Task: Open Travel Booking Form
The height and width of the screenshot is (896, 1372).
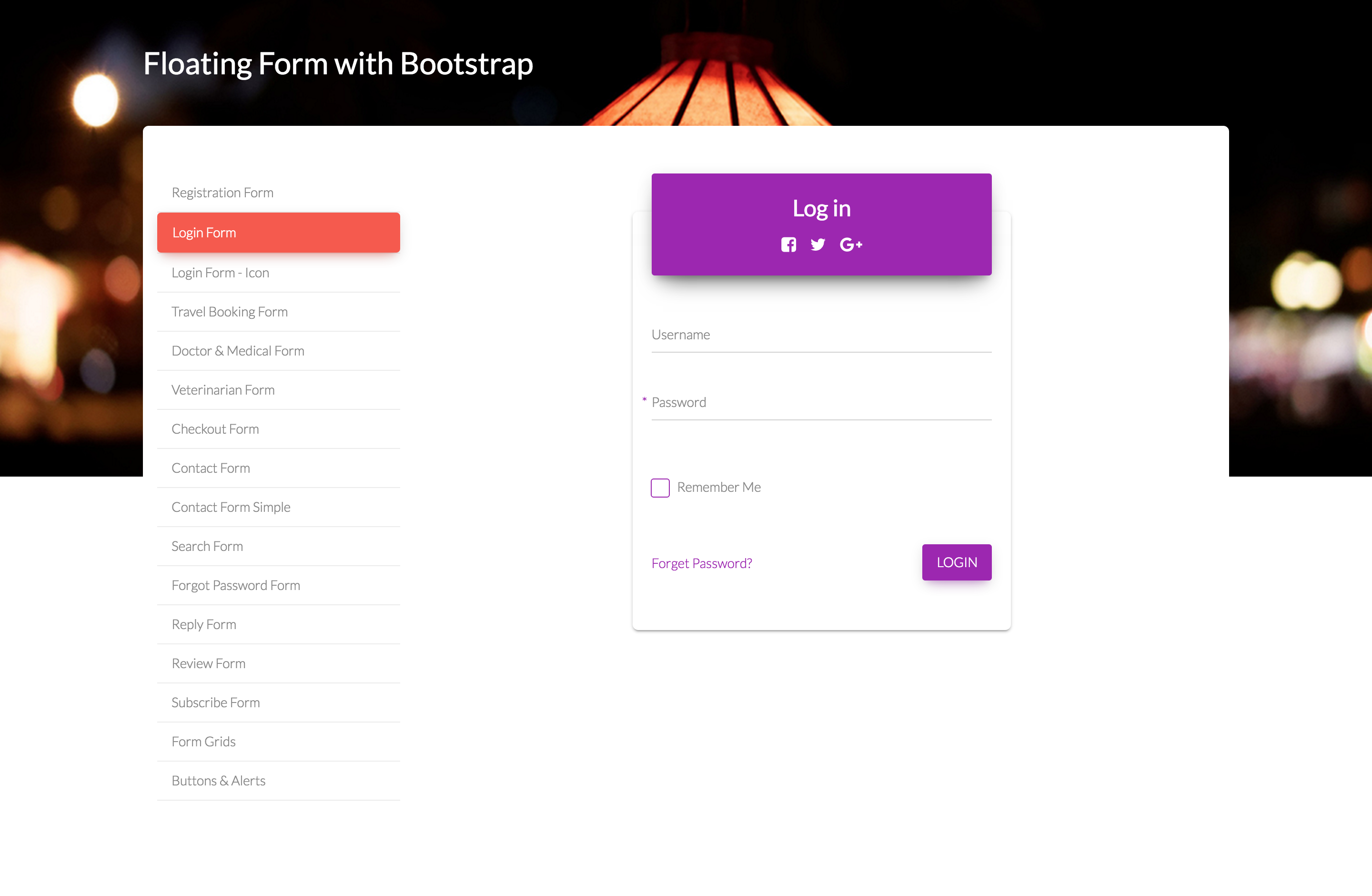Action: click(278, 312)
